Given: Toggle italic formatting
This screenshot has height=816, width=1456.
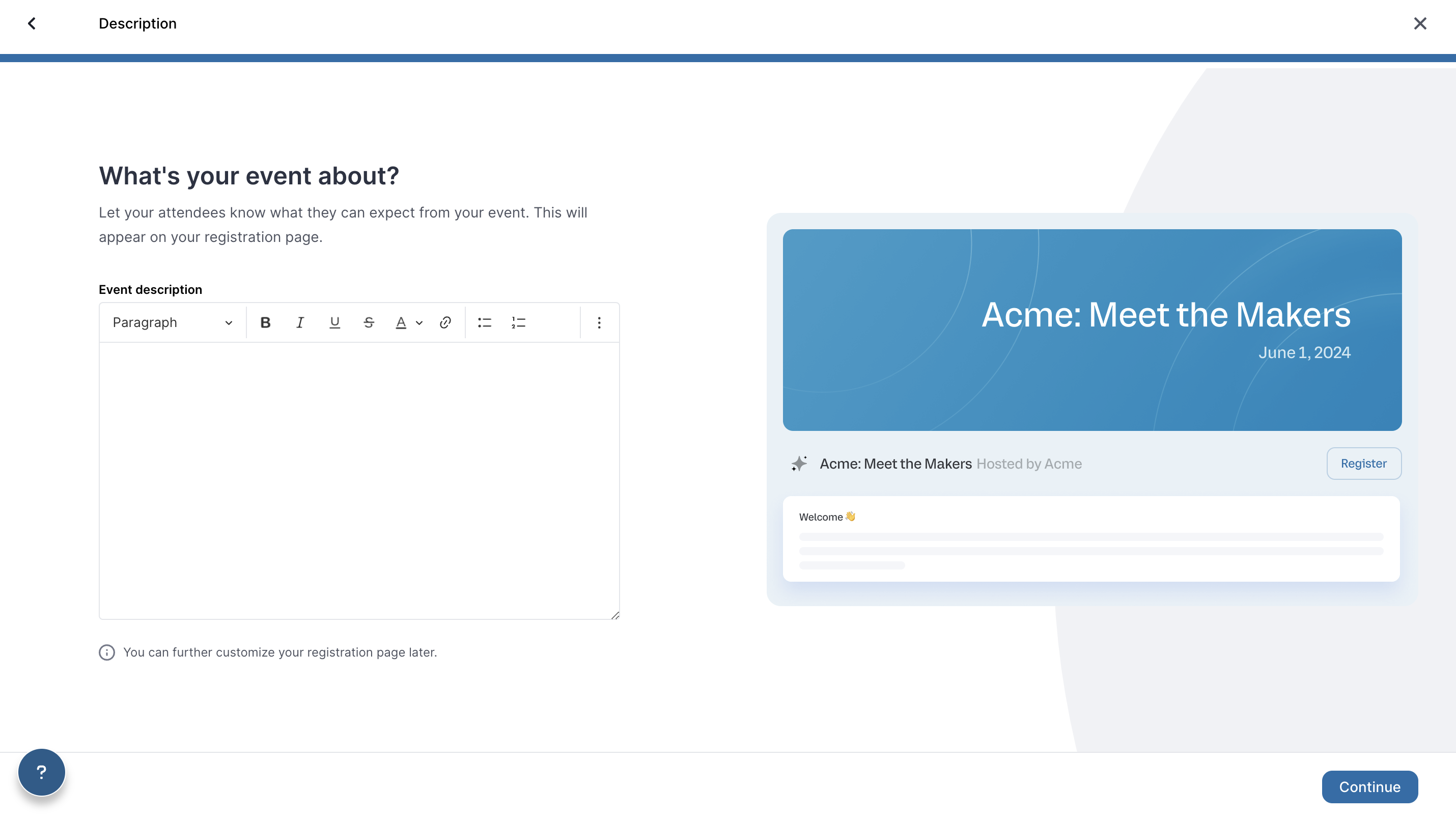Looking at the screenshot, I should [x=300, y=322].
